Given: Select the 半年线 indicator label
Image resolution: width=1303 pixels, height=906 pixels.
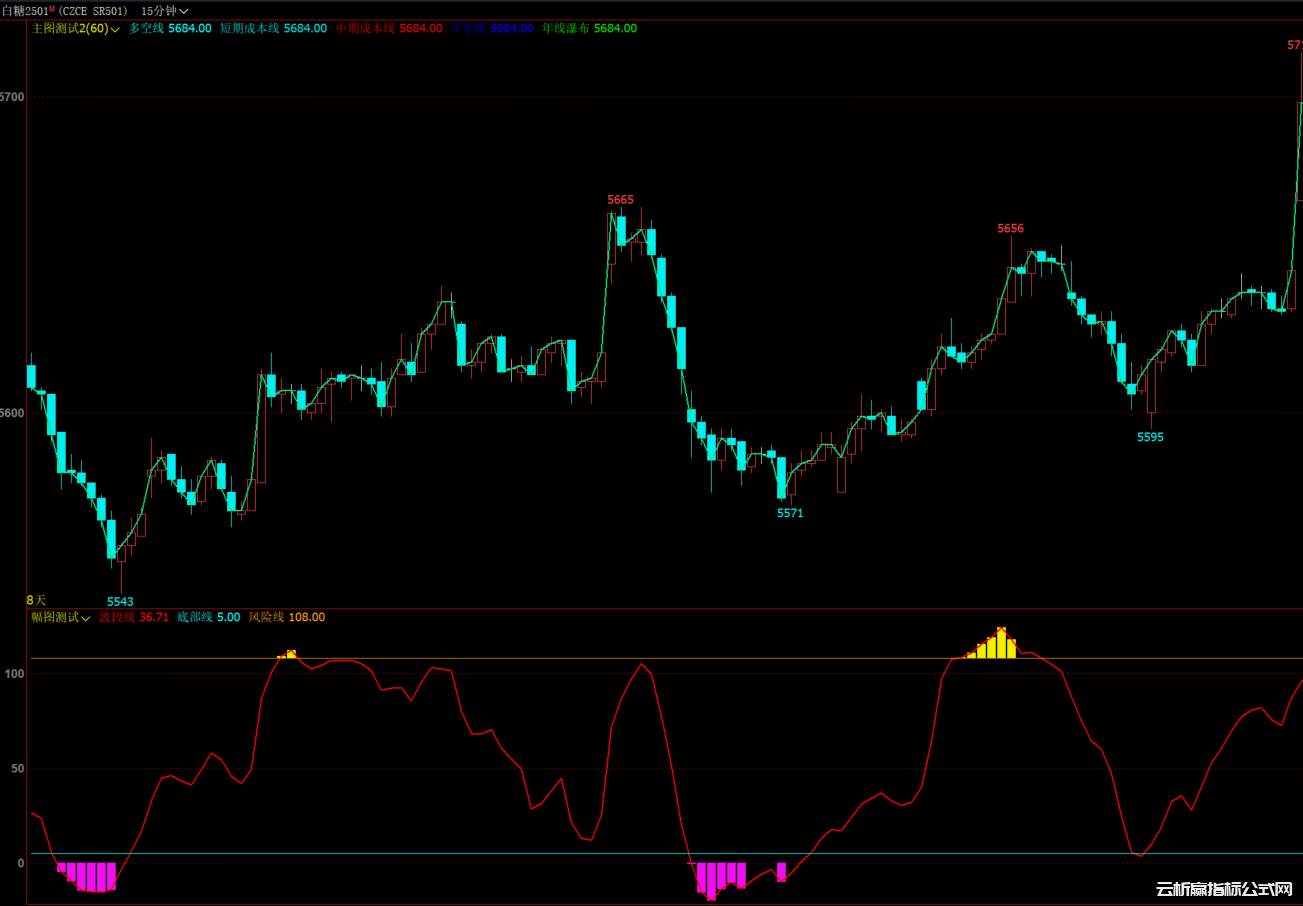Looking at the screenshot, I should coord(468,28).
